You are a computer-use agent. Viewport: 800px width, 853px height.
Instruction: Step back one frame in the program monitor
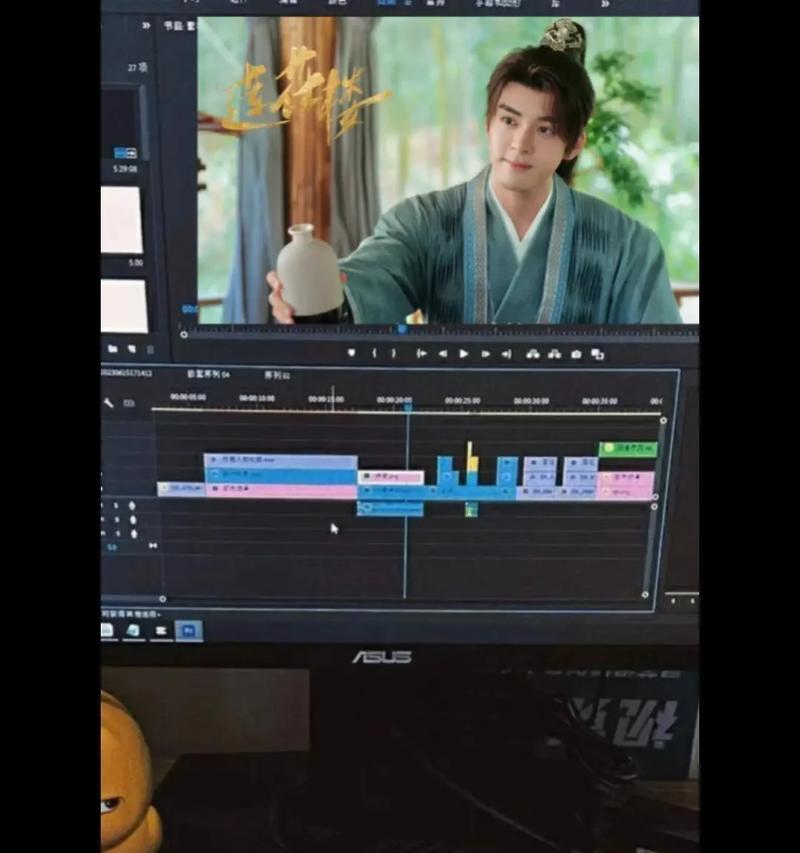tap(443, 354)
